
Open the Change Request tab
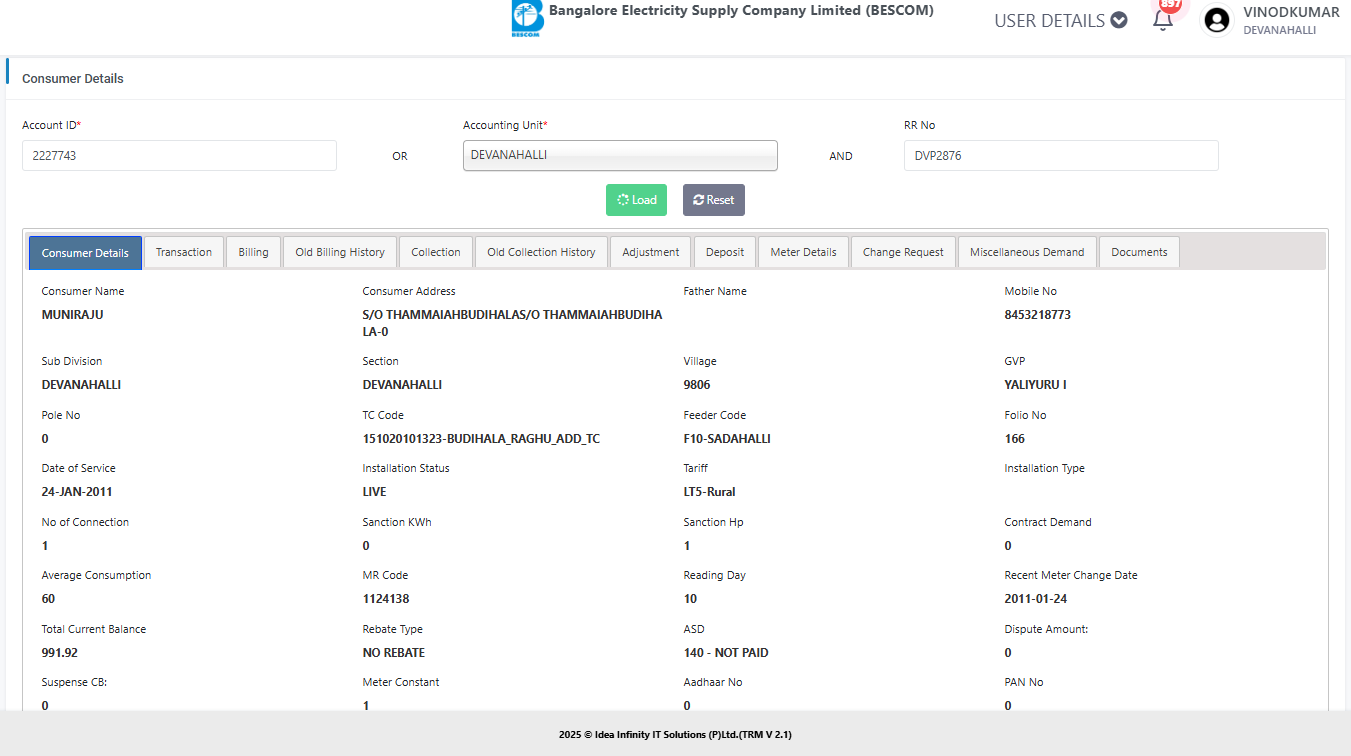coord(903,253)
